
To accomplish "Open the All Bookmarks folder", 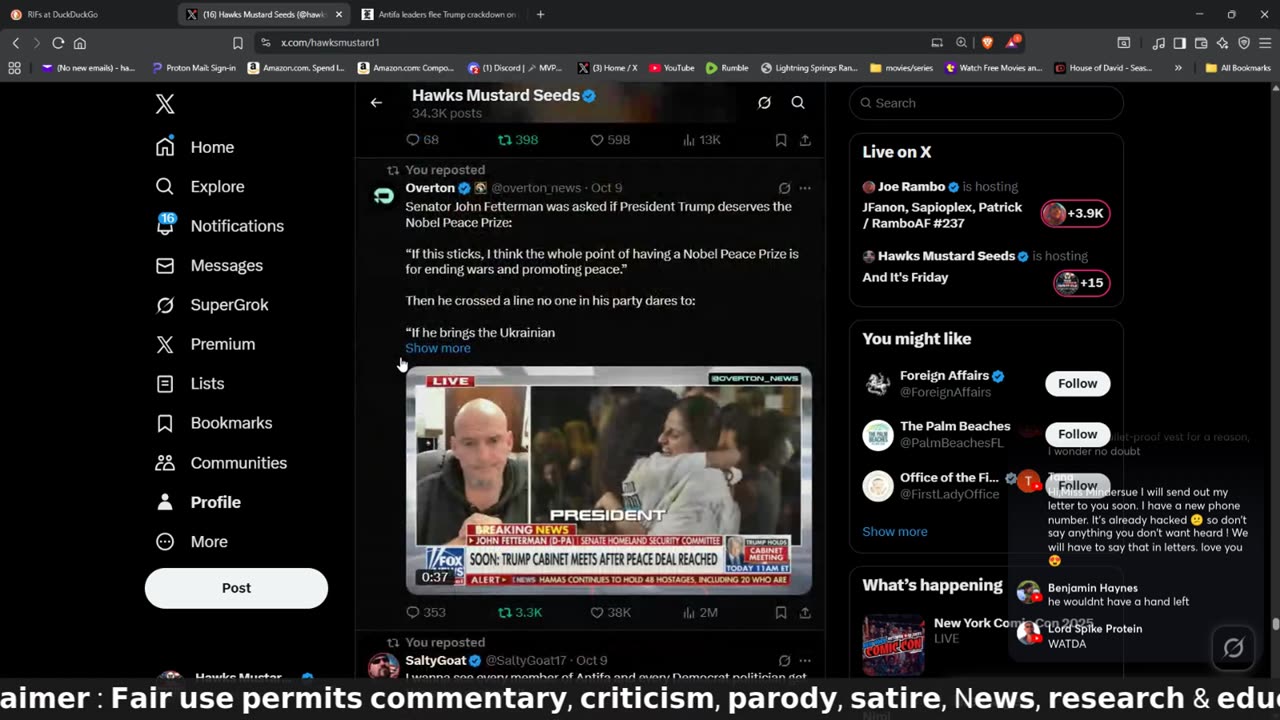I will tap(1238, 68).
